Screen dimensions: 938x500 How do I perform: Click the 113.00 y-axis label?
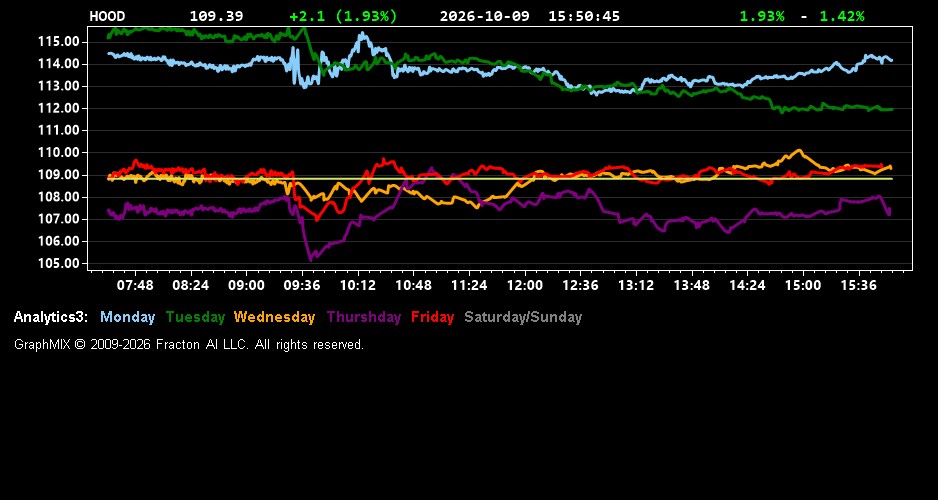[x=59, y=86]
